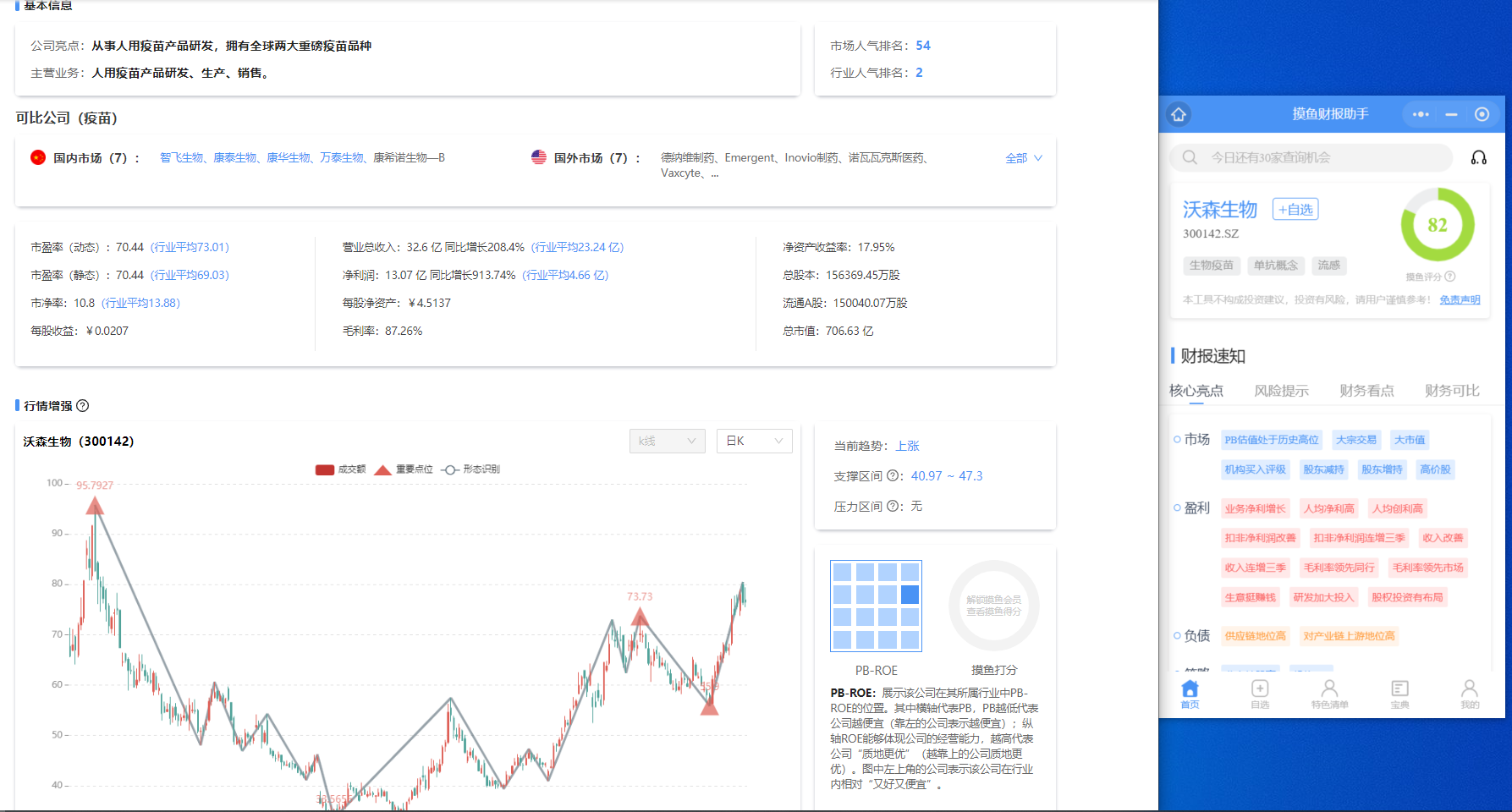Go to home in 摸鱼财报助手 header
Image resolution: width=1512 pixels, height=812 pixels.
(x=1179, y=114)
